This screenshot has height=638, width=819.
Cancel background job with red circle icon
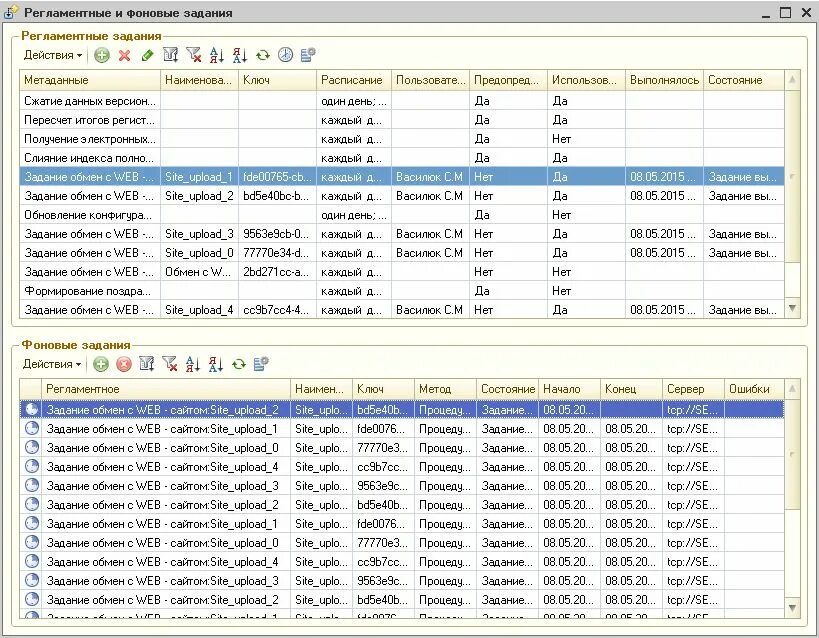pyautogui.click(x=124, y=364)
